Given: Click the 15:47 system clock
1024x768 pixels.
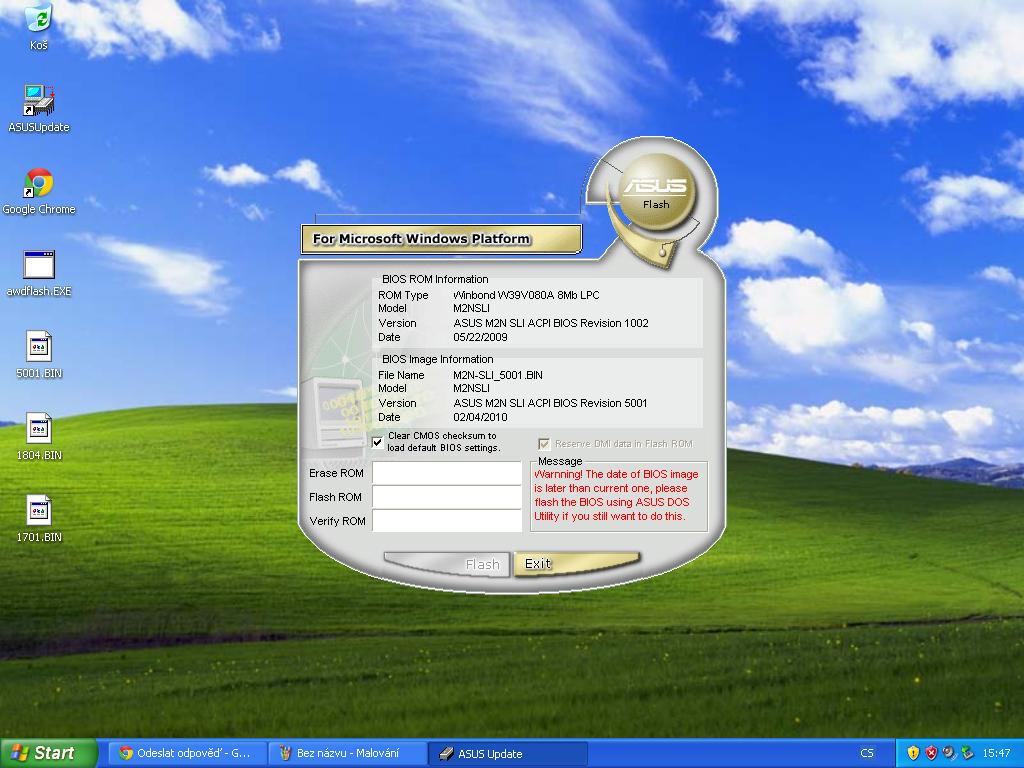Looking at the screenshot, I should [996, 753].
